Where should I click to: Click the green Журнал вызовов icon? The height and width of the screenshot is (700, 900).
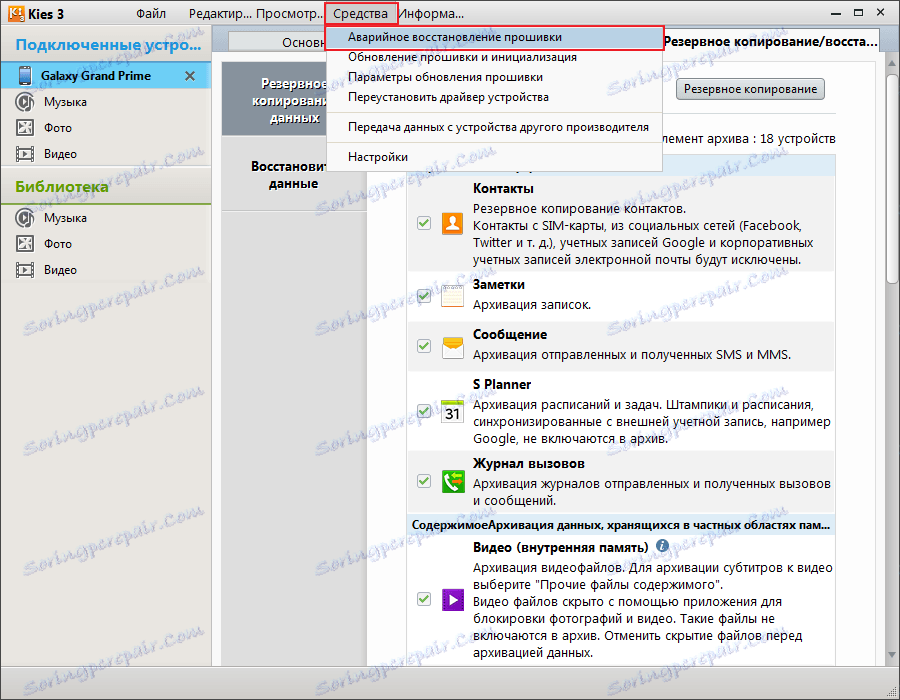(452, 482)
